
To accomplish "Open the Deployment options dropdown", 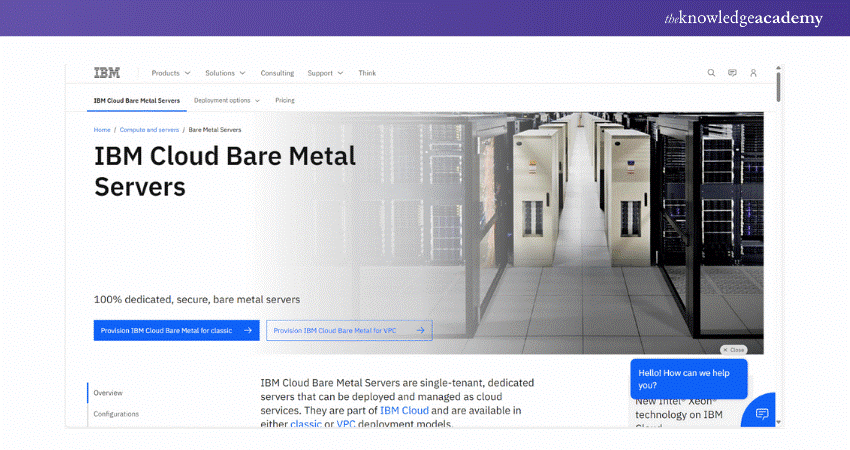I will pos(227,100).
